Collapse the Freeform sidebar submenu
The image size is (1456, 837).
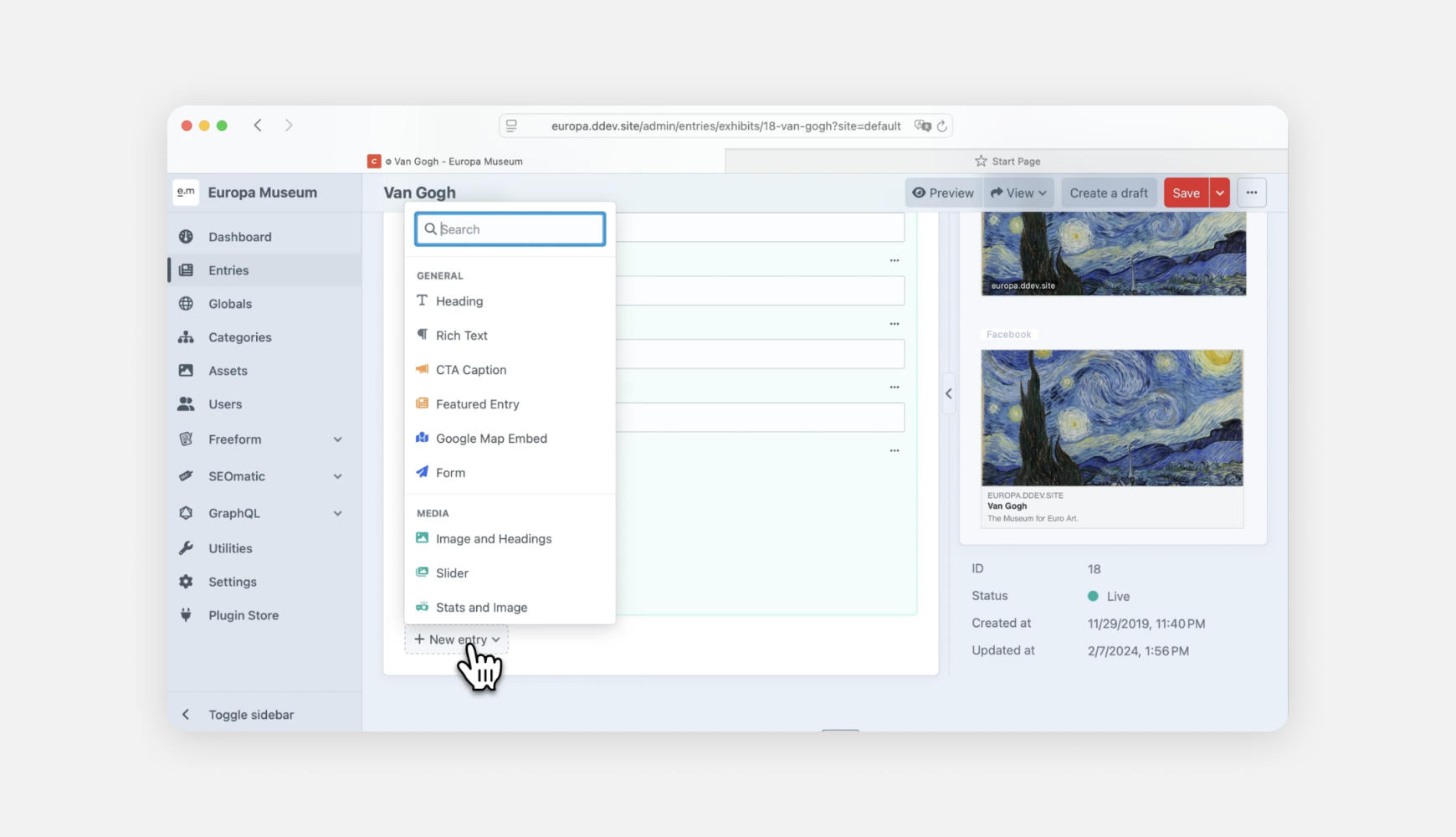click(x=338, y=439)
